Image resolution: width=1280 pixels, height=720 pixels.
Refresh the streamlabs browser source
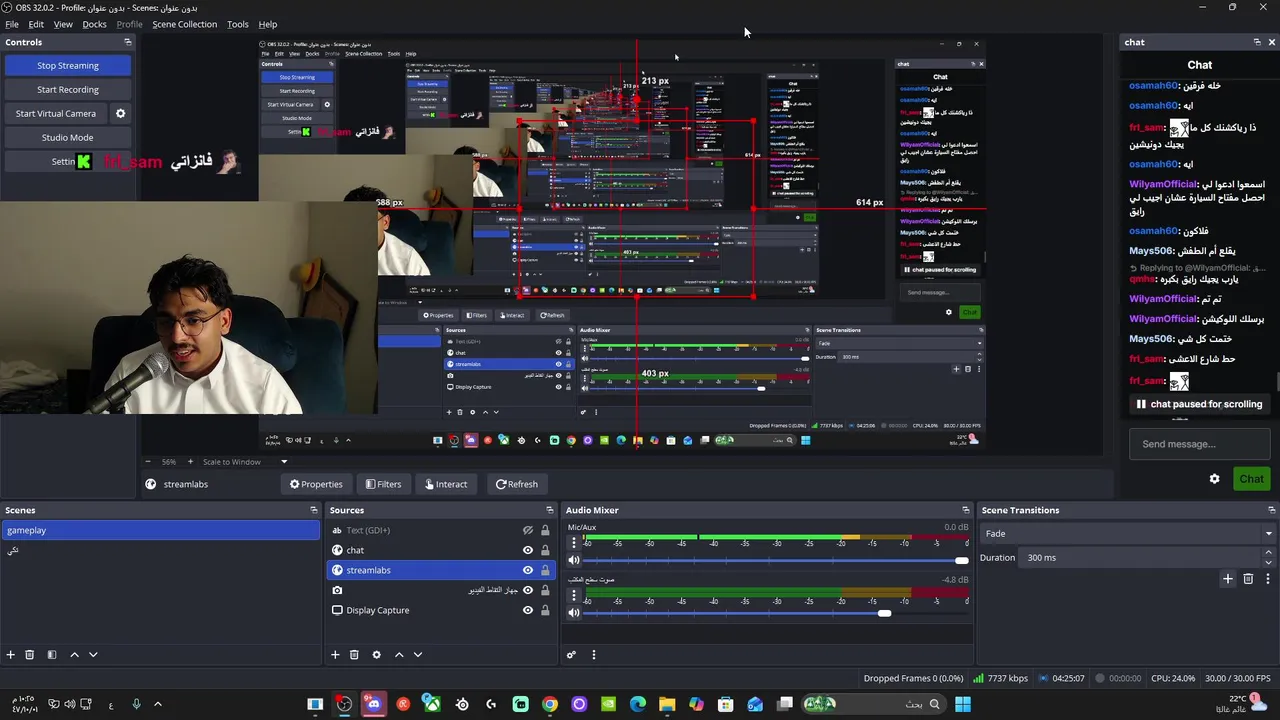[517, 484]
